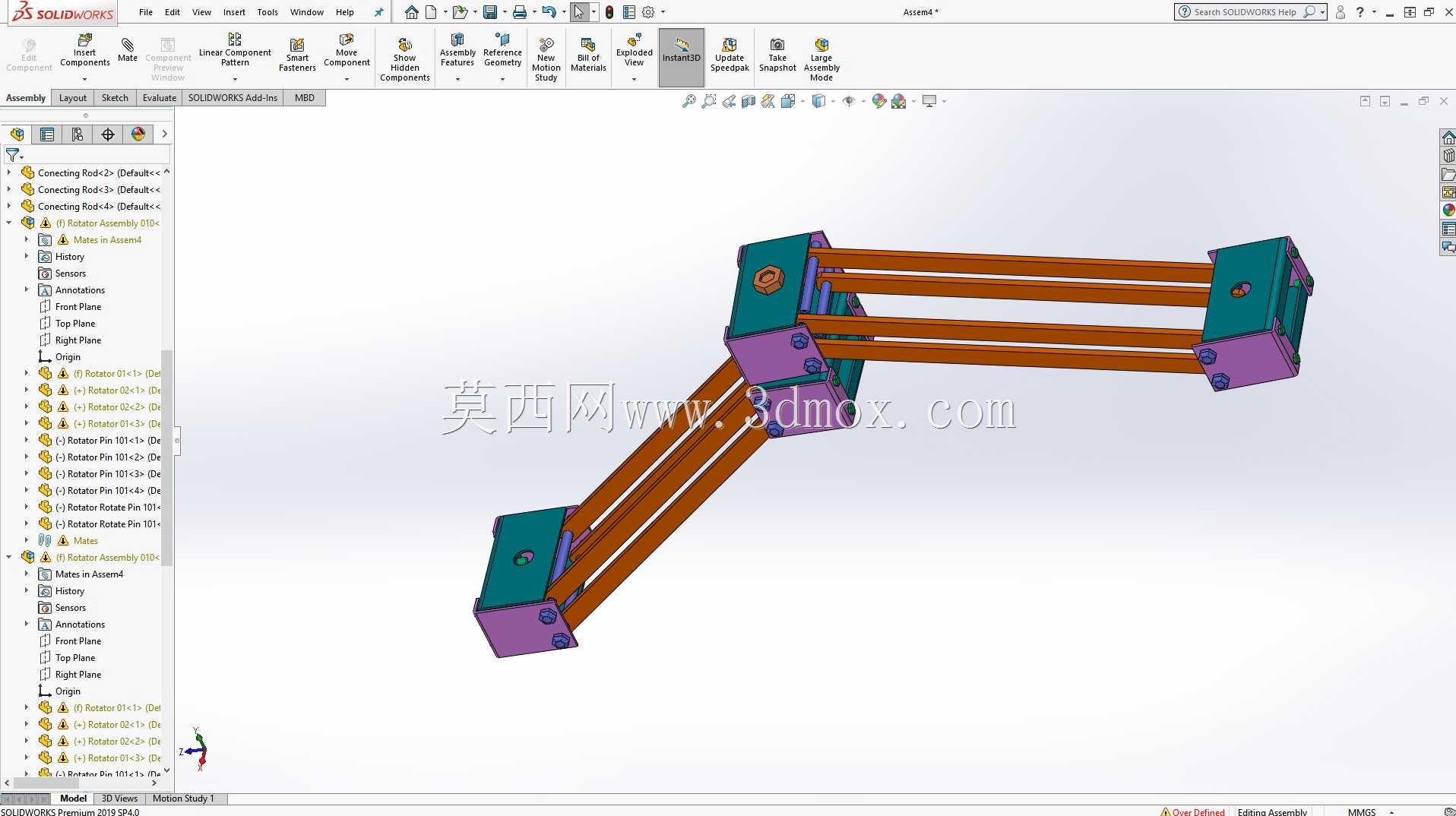Open Linear Component Pattern tool
This screenshot has width=1456, height=816.
[x=235, y=50]
